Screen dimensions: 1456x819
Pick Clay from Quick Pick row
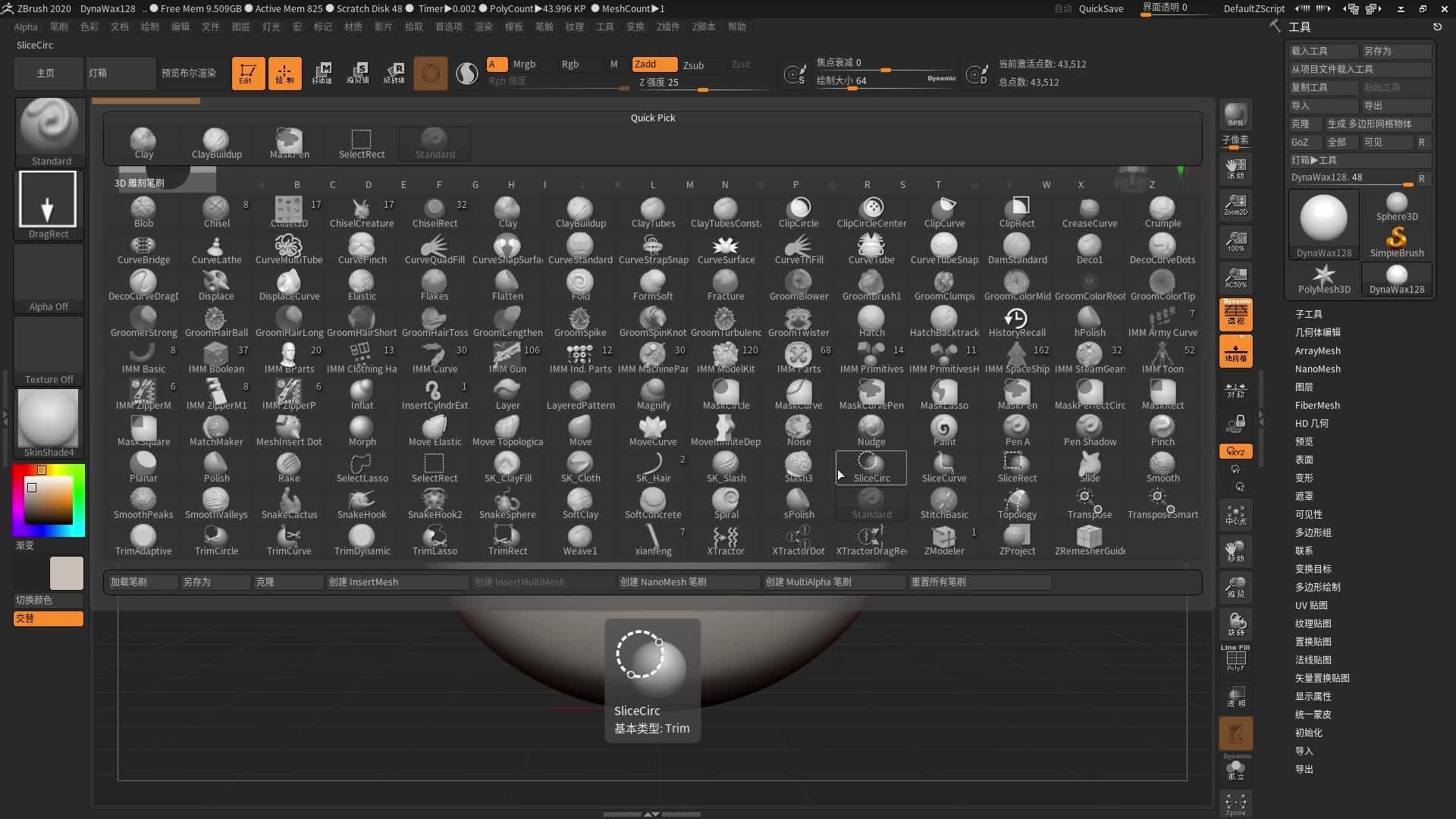click(143, 143)
